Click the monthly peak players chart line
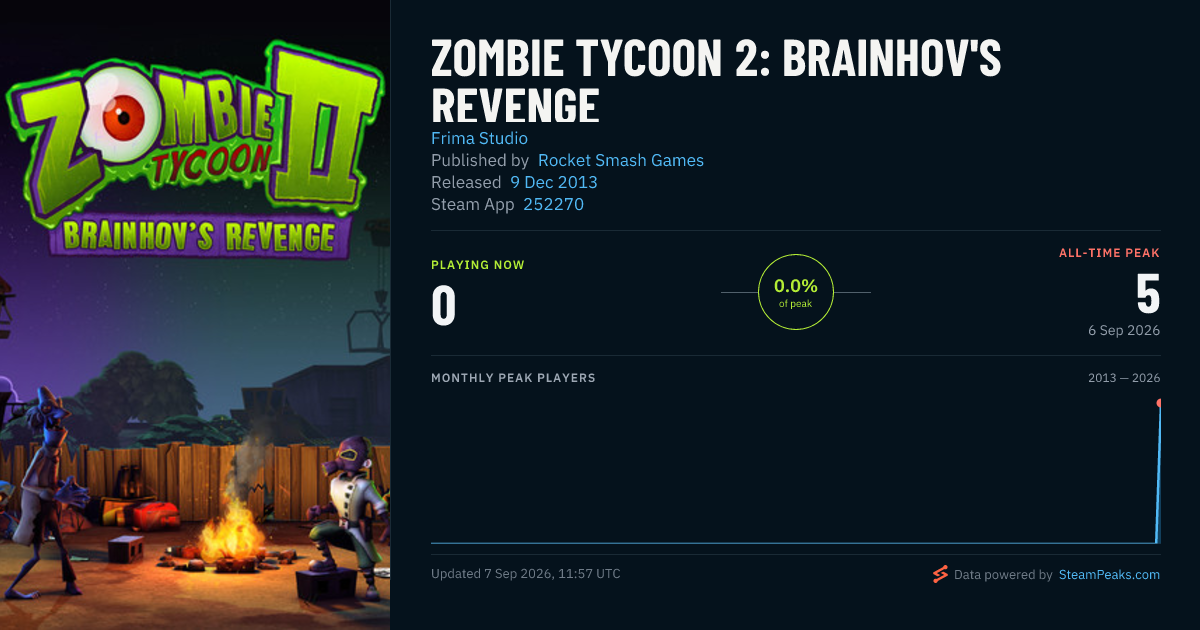The height and width of the screenshot is (630, 1200). [x=795, y=543]
